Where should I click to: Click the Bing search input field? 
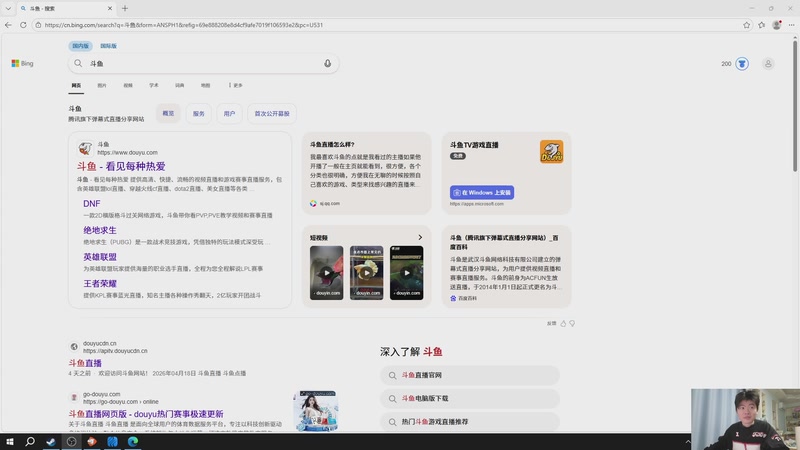tap(204, 63)
